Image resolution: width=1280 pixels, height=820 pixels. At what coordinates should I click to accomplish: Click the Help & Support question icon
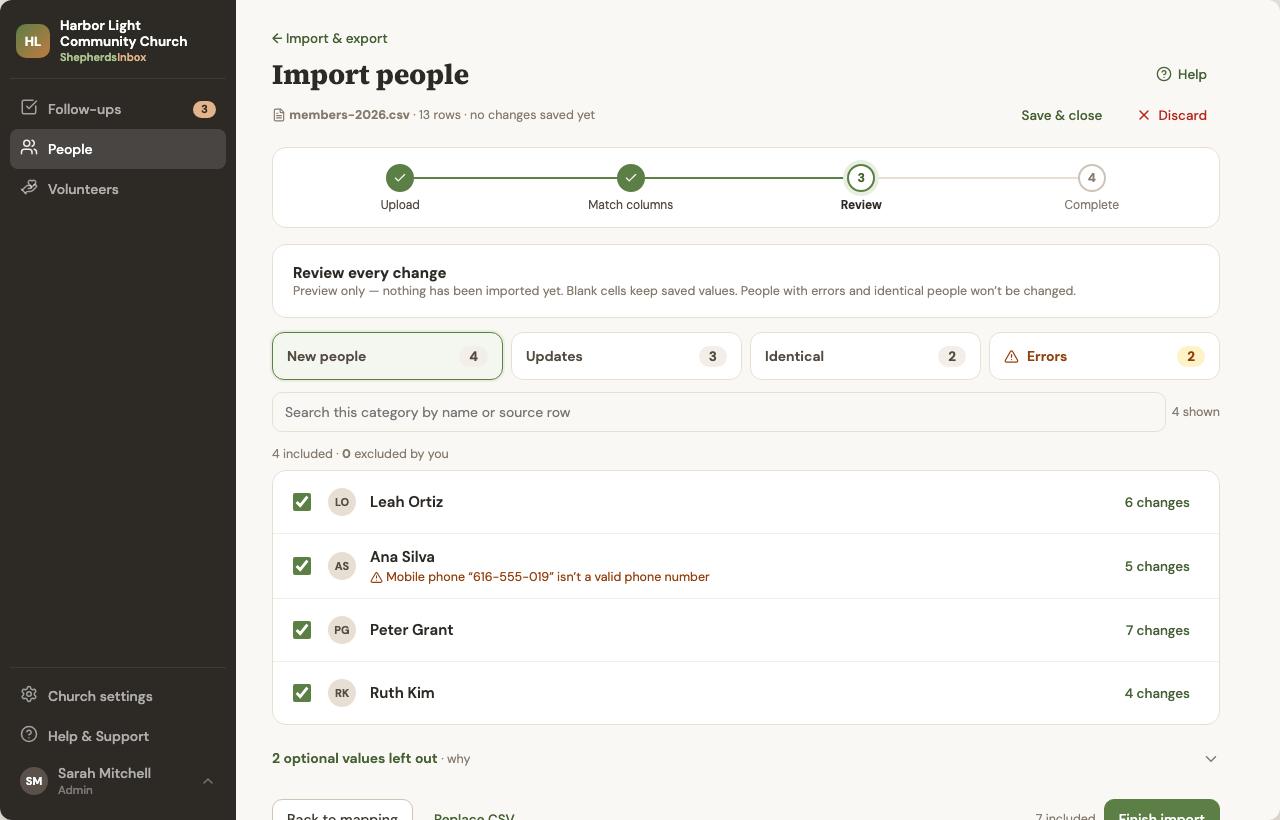pos(29,735)
